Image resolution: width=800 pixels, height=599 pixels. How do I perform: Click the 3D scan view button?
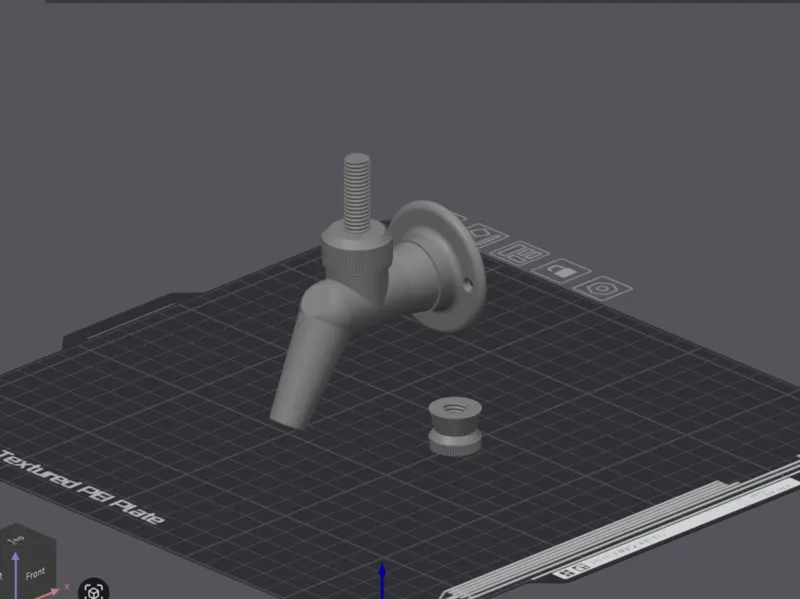(94, 590)
